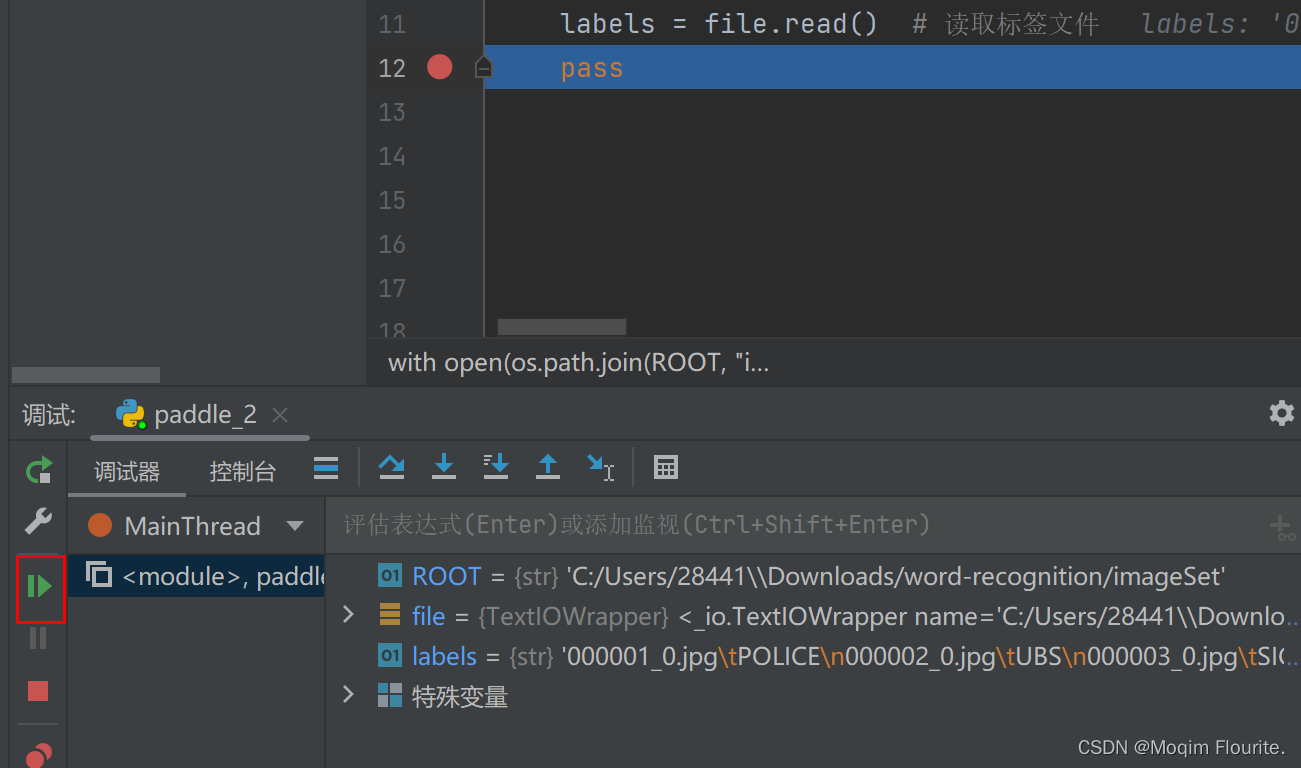Pause the running program
The width and height of the screenshot is (1301, 768).
coord(38,638)
